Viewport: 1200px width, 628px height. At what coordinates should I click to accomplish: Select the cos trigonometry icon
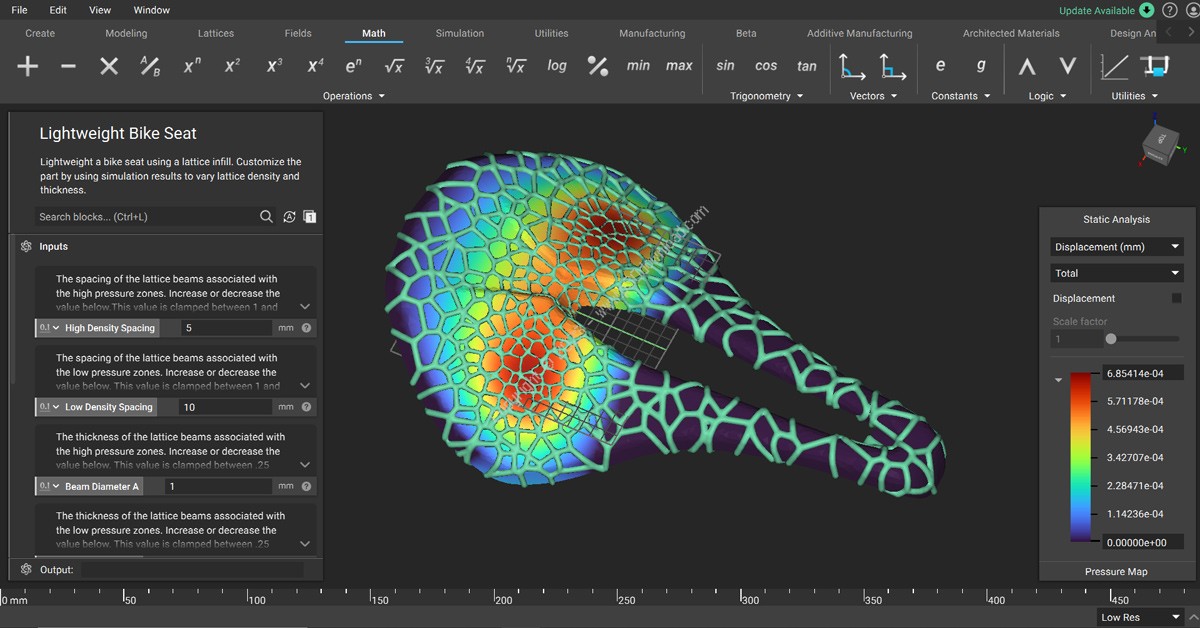click(x=766, y=66)
